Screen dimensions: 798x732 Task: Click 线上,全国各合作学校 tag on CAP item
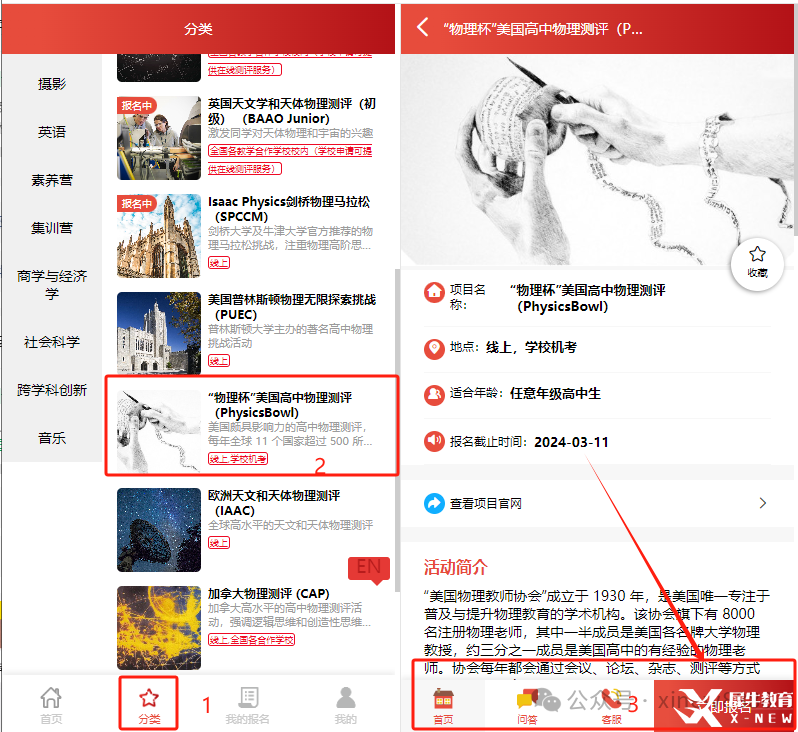251,640
